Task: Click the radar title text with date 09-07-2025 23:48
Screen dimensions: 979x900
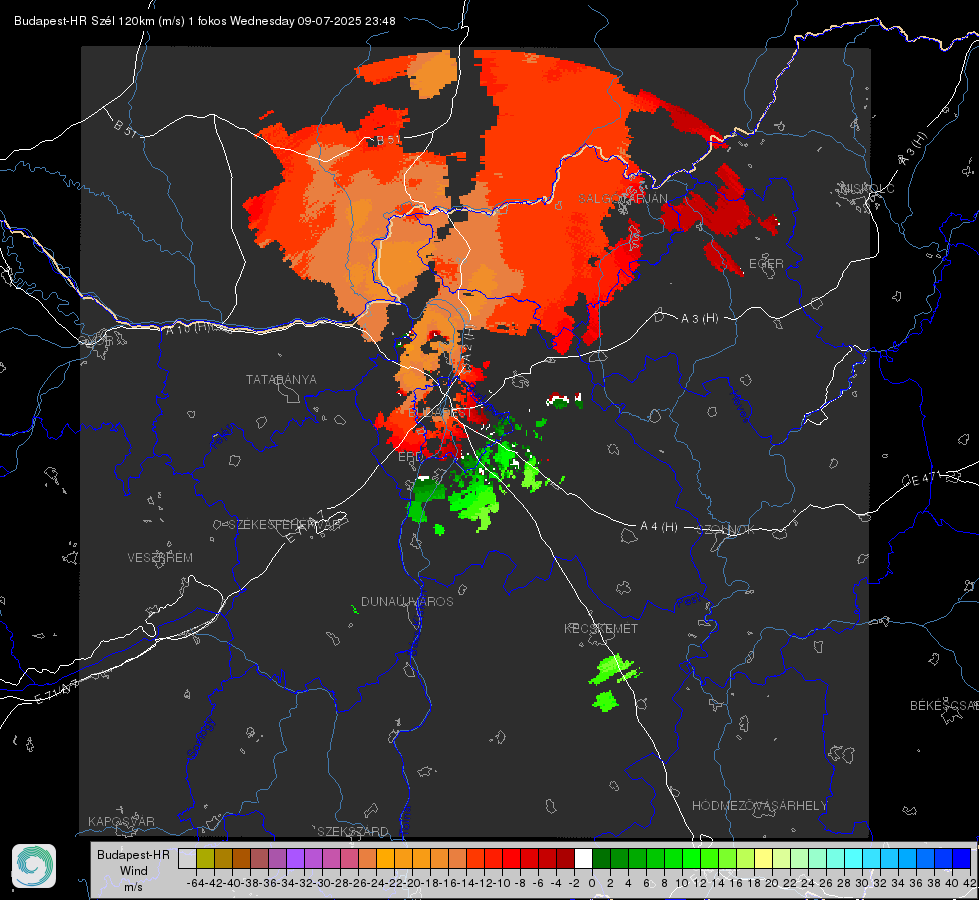Action: (x=205, y=21)
